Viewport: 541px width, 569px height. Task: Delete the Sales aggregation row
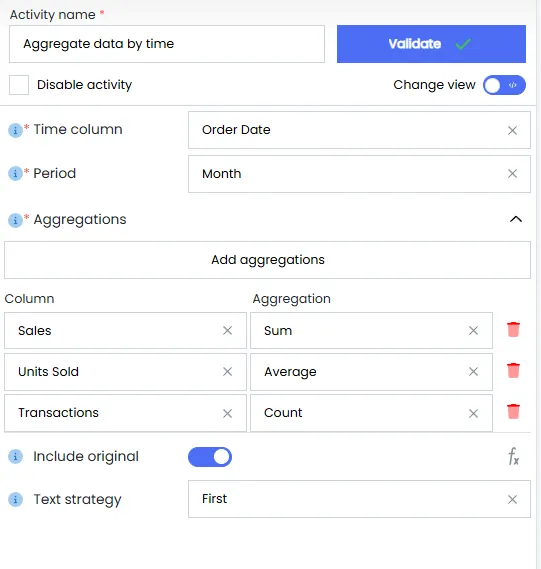click(513, 329)
